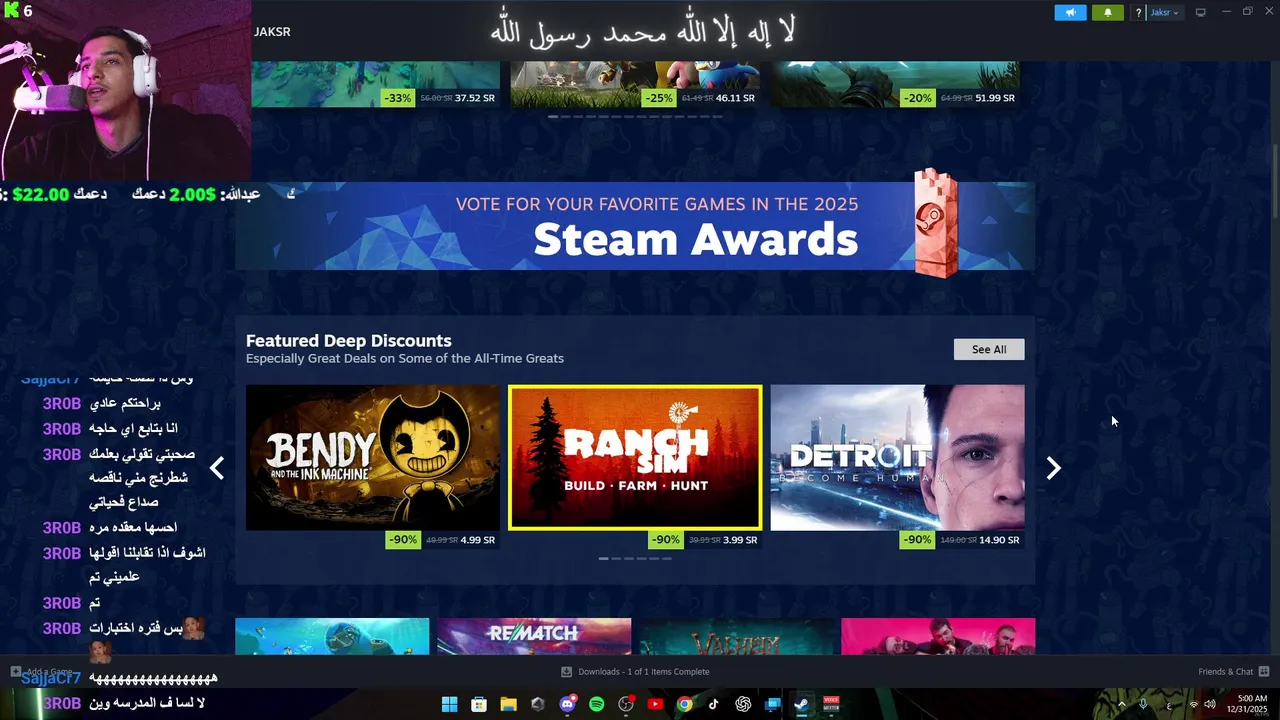Screen dimensions: 1280x720
Task: Open ChatGPT from the taskbar
Action: [743, 704]
